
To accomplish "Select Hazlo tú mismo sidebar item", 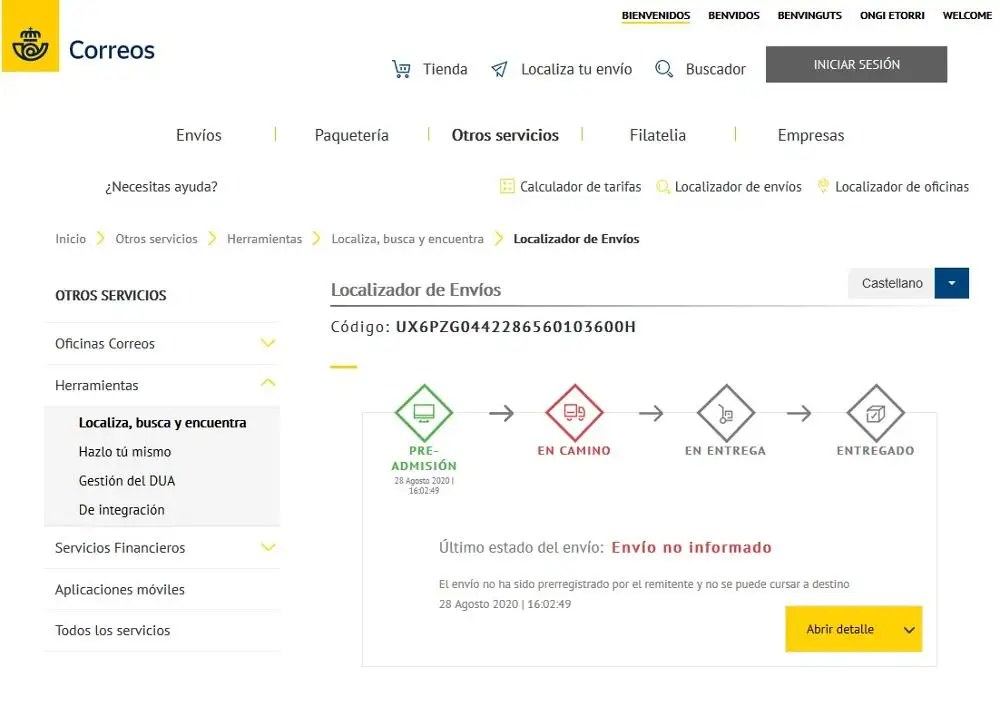I will (x=125, y=452).
